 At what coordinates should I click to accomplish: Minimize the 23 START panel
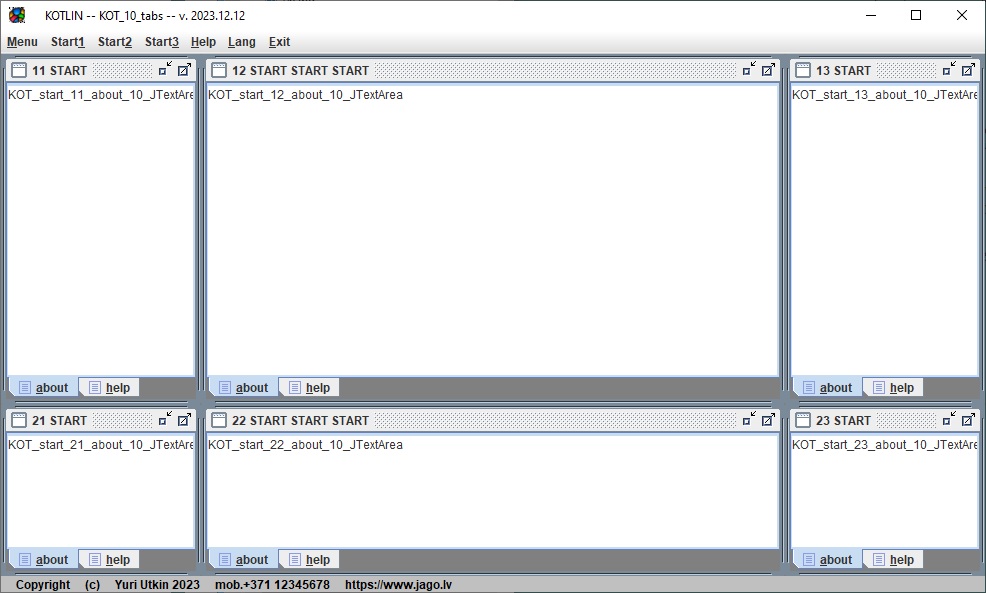[x=949, y=419]
